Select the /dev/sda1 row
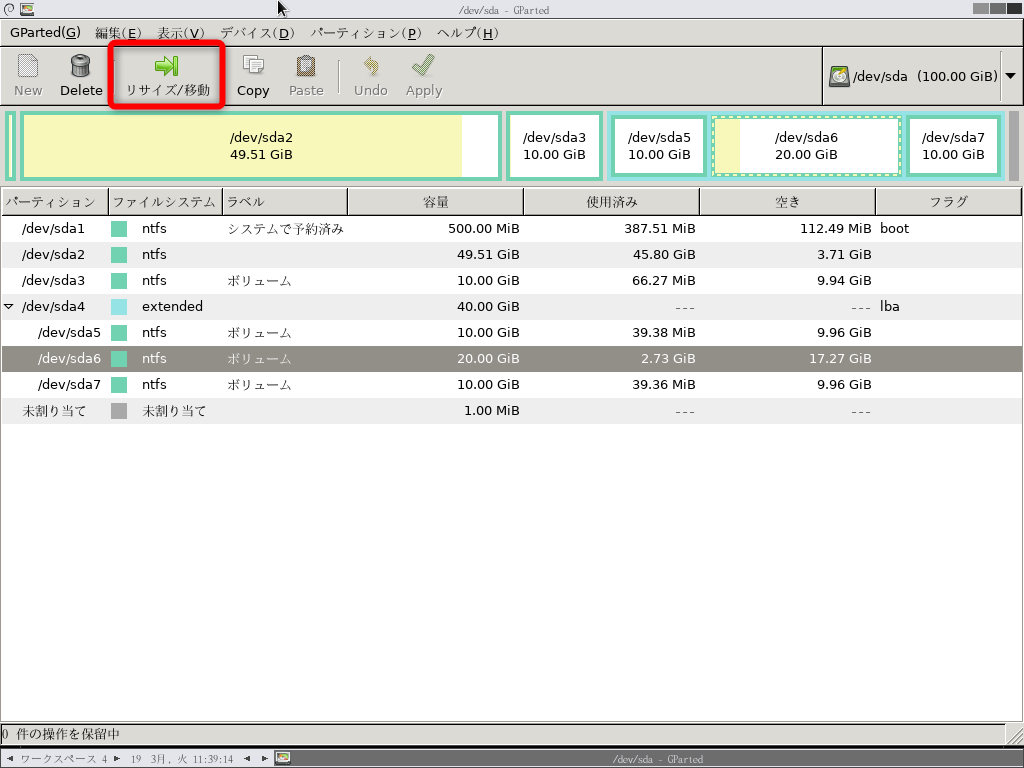1024x768 pixels. click(511, 229)
